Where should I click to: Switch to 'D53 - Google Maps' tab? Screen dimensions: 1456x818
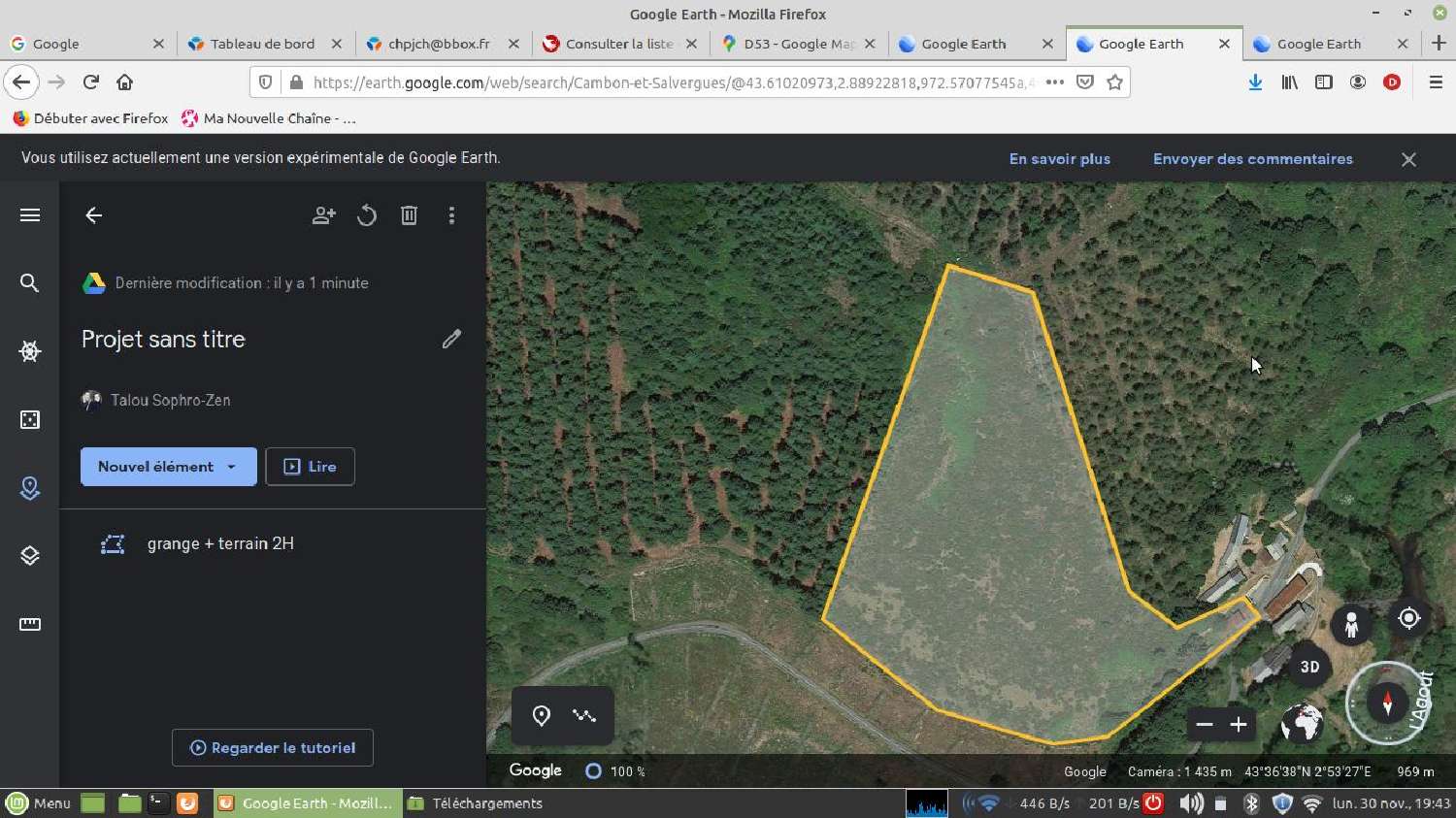click(797, 44)
